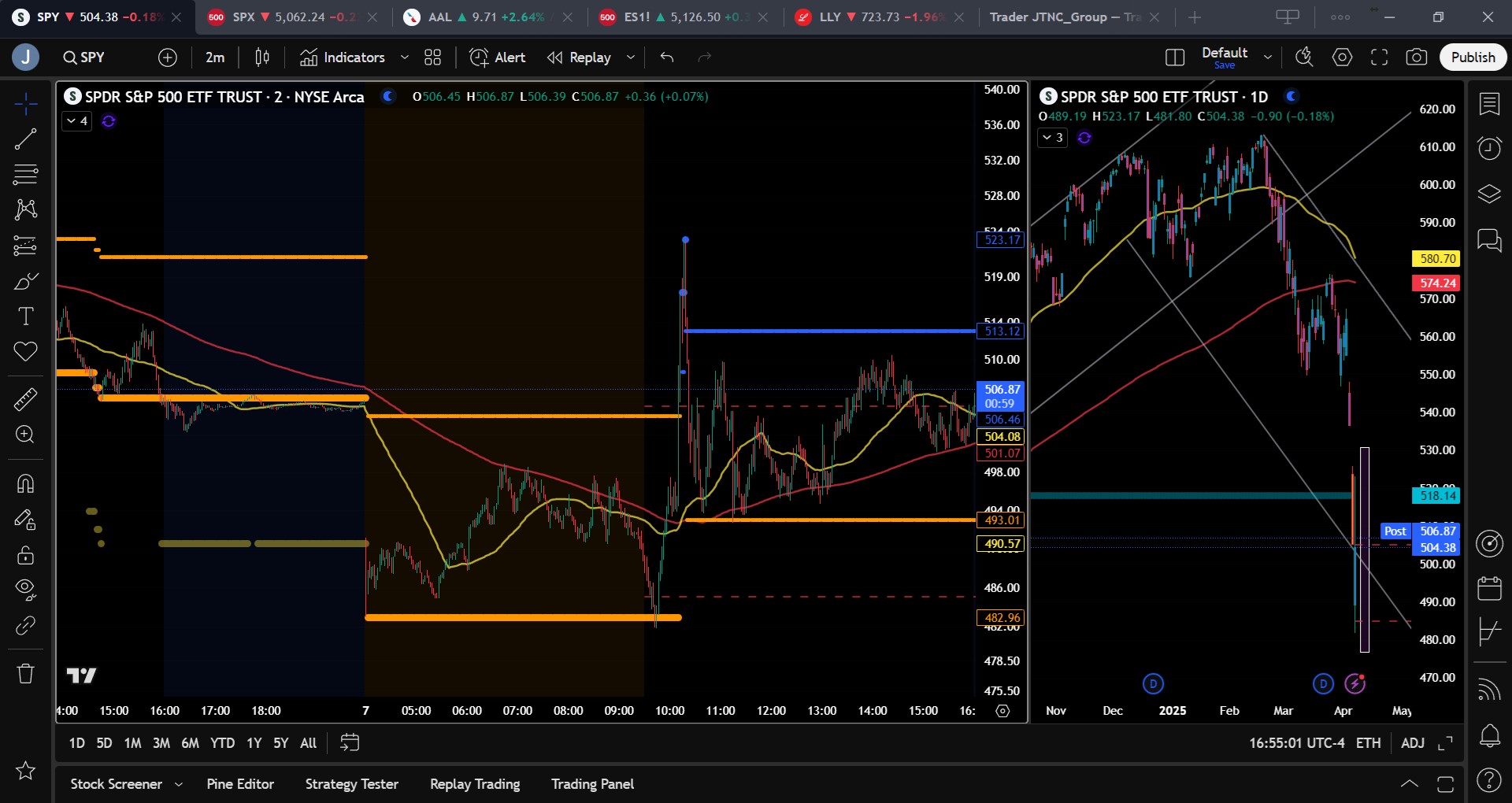Screen dimensions: 1512x803
Task: Open the Strategy Tester tab
Action: 352,784
